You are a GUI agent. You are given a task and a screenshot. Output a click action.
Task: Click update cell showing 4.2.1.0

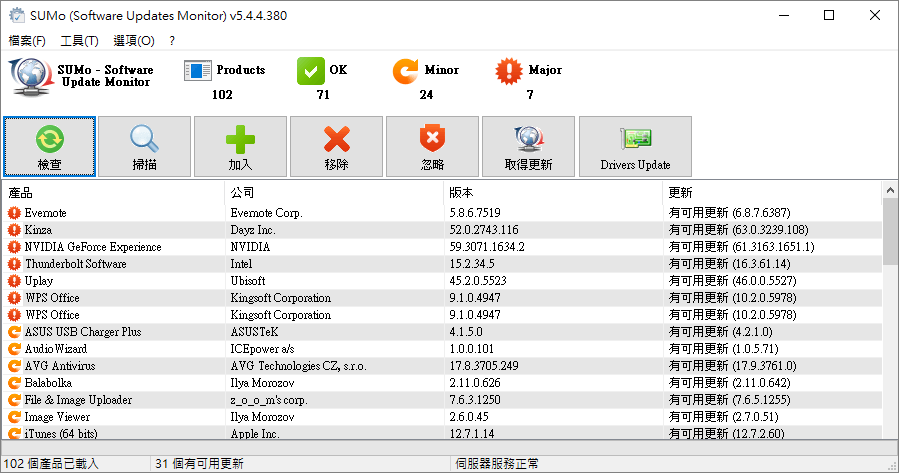720,332
